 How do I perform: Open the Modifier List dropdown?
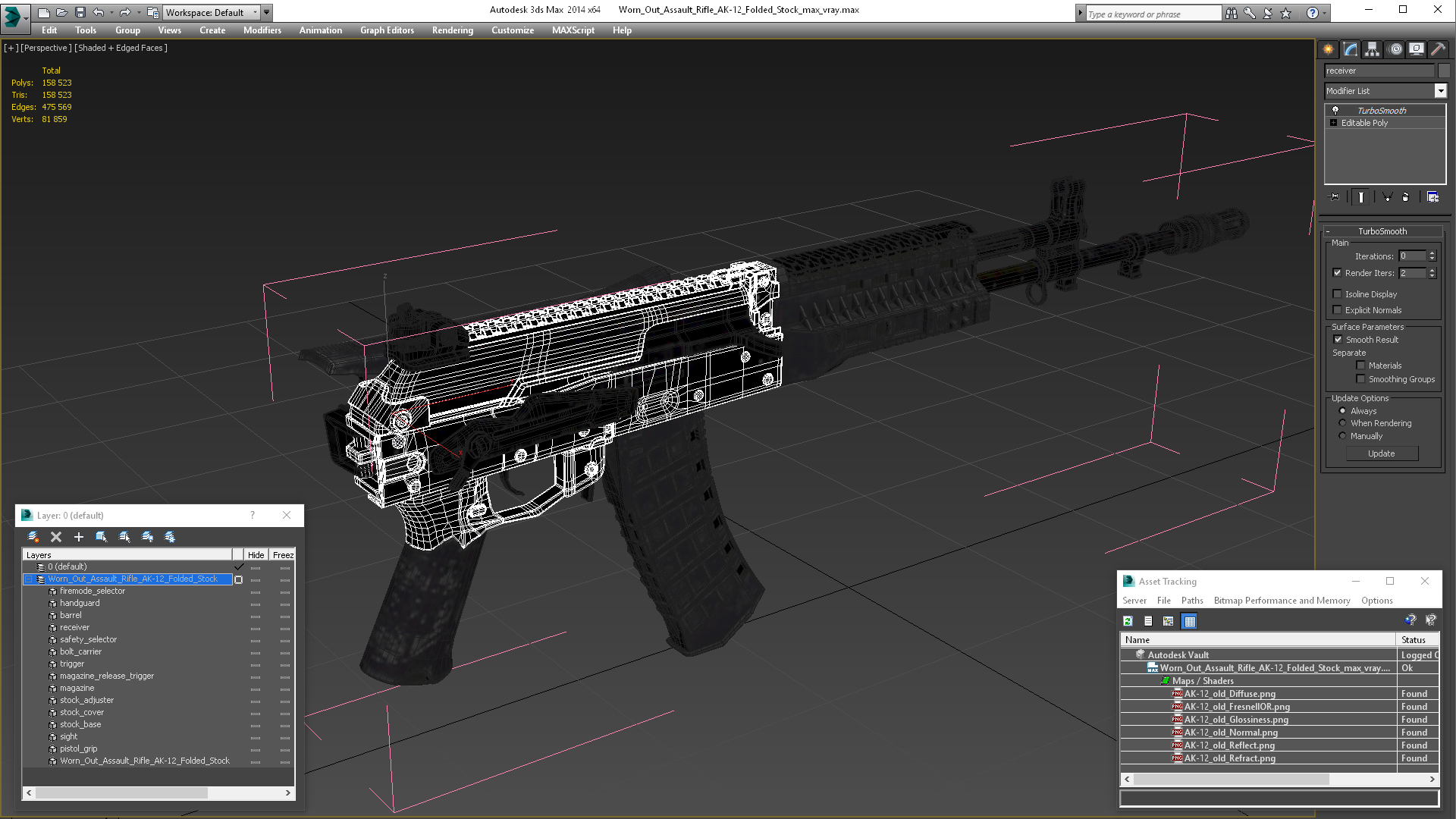point(1440,91)
